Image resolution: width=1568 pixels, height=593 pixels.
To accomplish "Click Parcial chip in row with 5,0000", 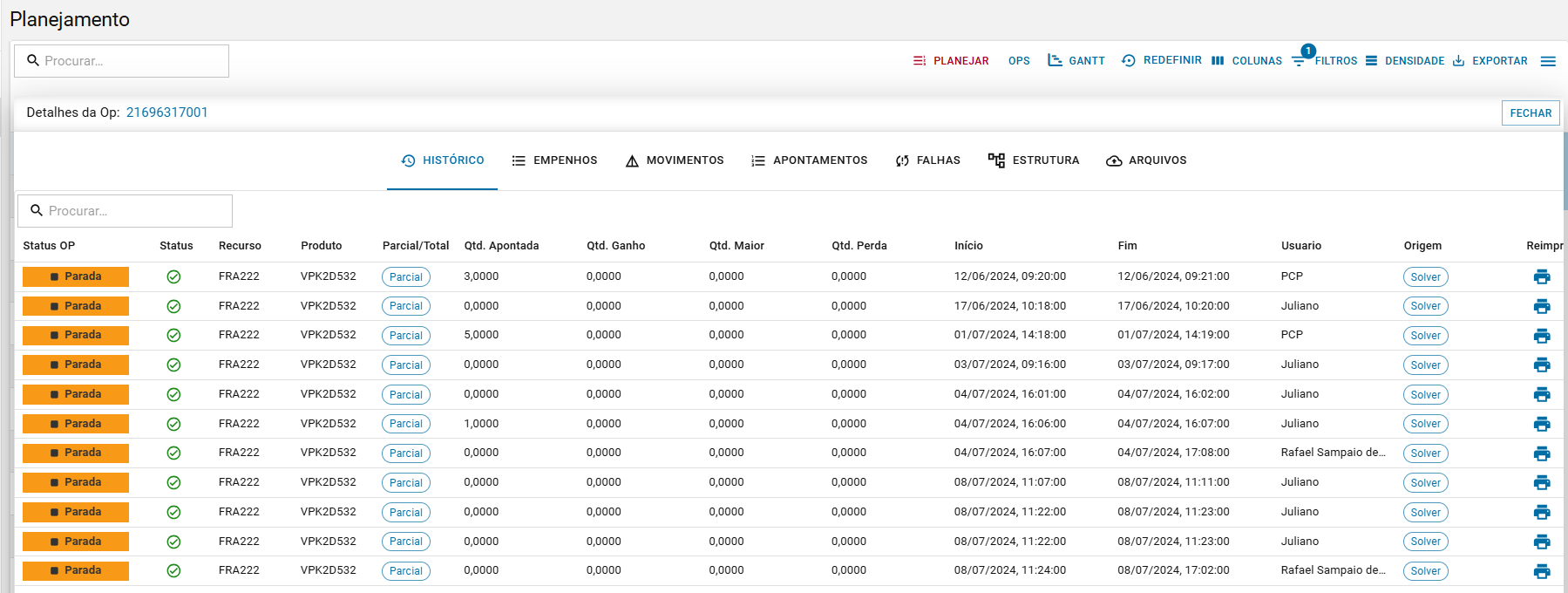I will pos(406,336).
